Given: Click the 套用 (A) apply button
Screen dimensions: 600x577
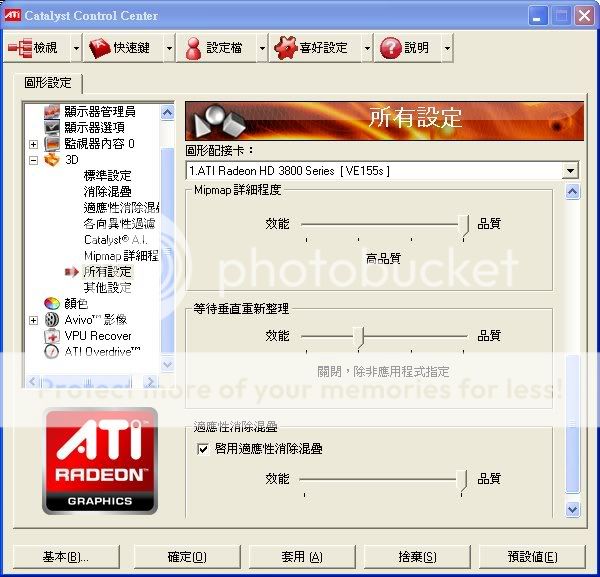Looking at the screenshot, I should pos(301,557).
